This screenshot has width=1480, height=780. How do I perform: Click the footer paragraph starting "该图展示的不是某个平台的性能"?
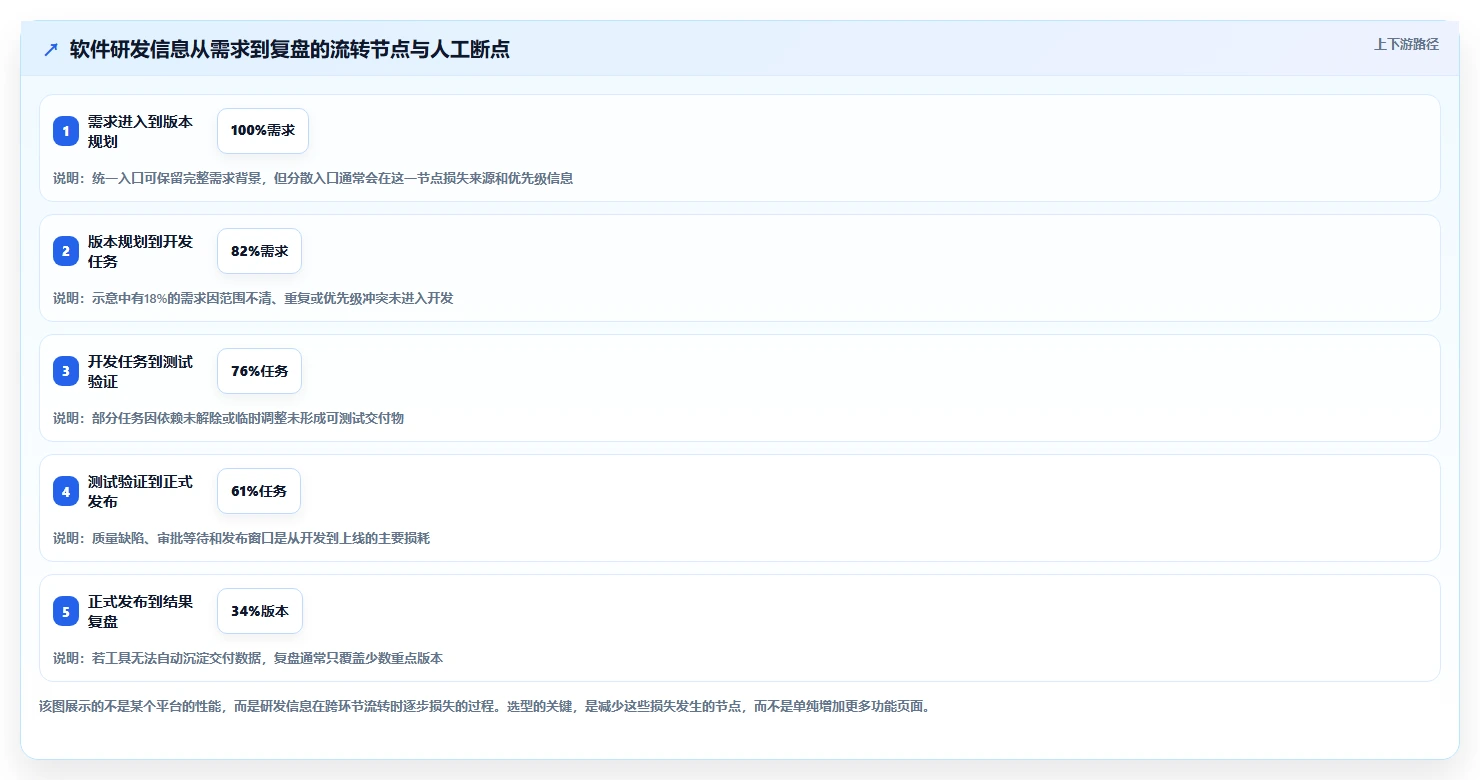tap(485, 706)
